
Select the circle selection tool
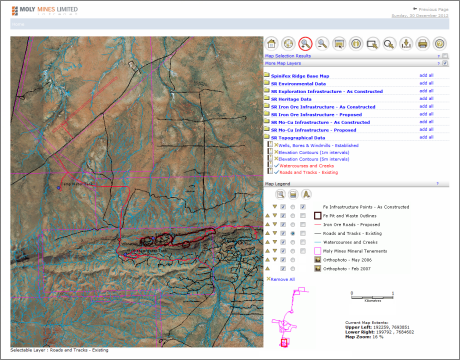tap(389, 44)
